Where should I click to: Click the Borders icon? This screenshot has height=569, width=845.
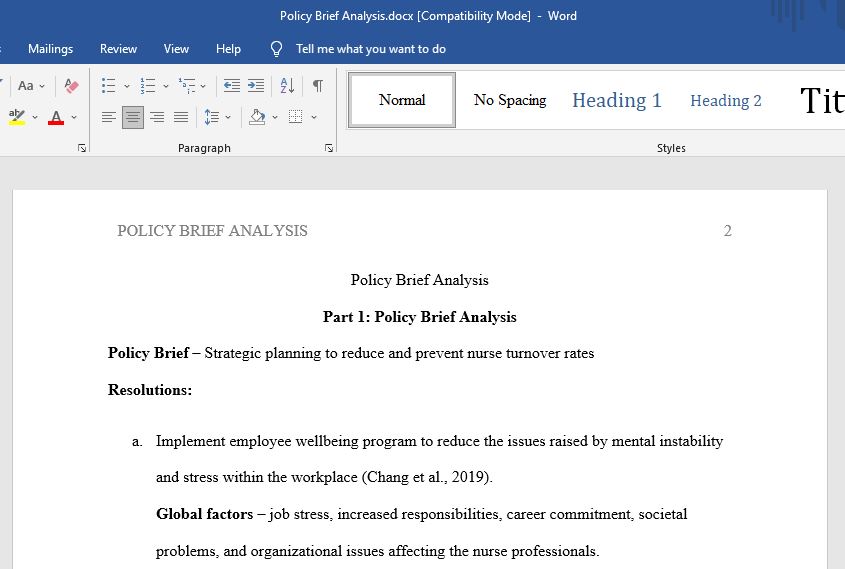[295, 117]
